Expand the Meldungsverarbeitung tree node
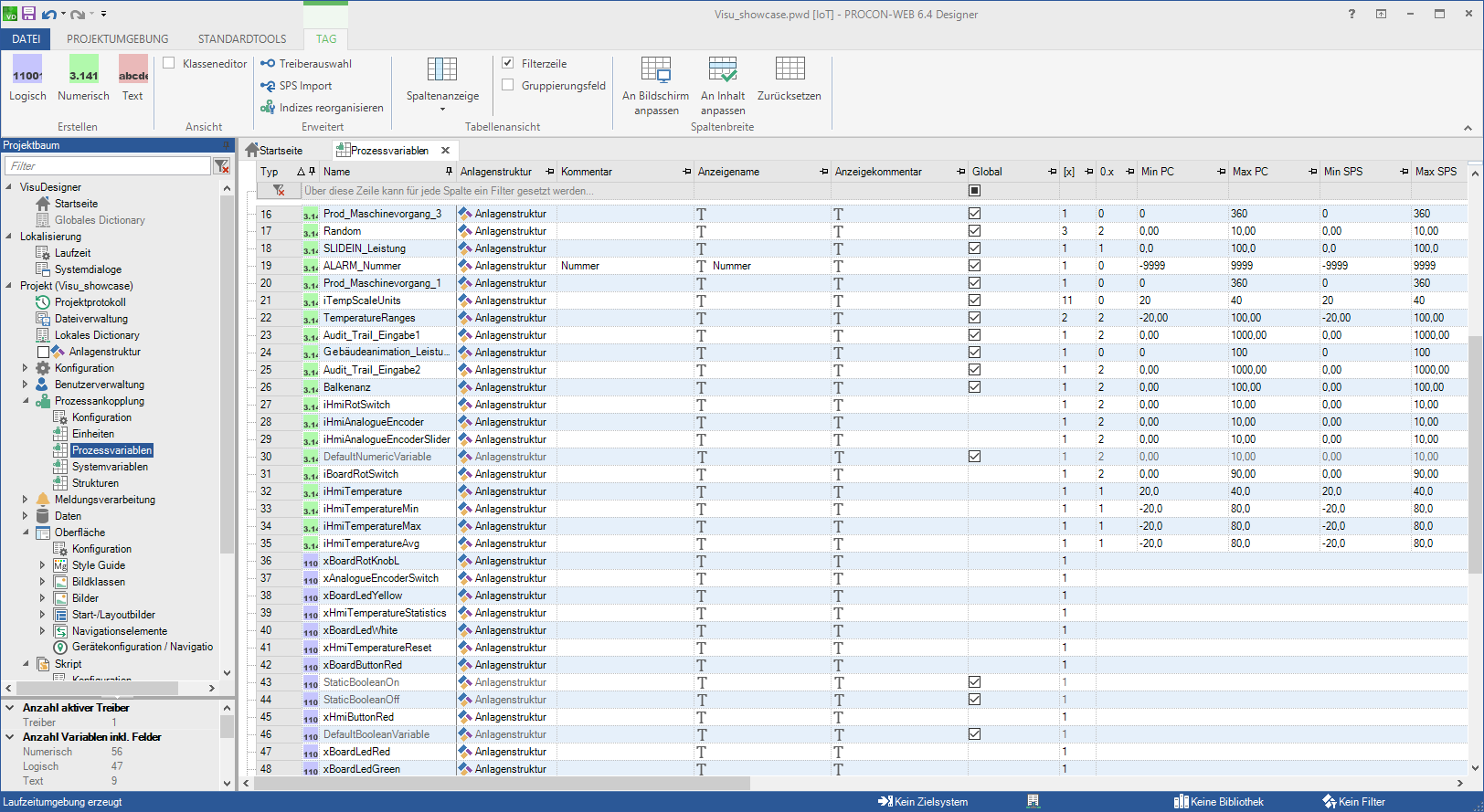The width and height of the screenshot is (1484, 812). click(x=26, y=500)
